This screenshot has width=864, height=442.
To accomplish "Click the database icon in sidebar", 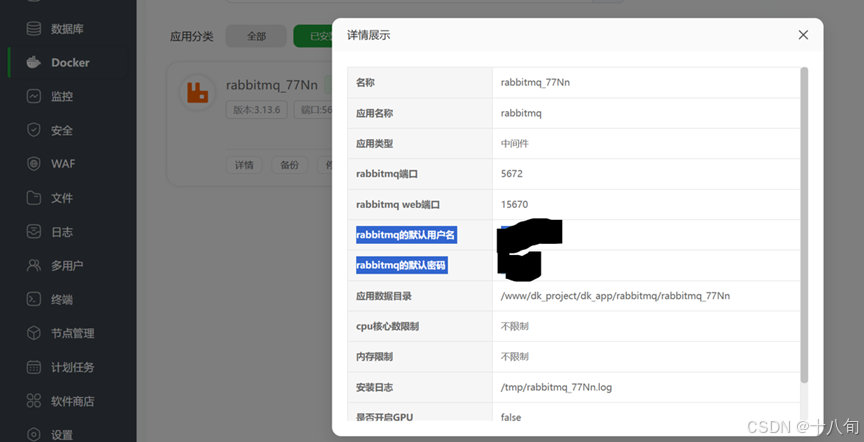I will tap(34, 29).
